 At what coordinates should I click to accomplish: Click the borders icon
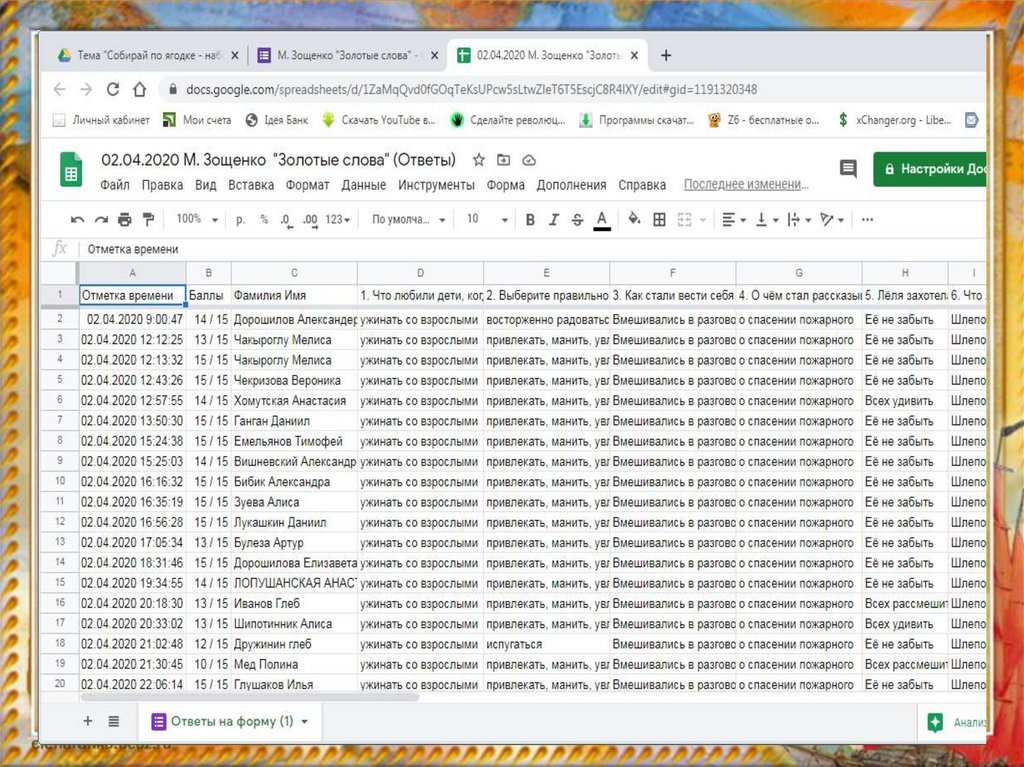(659, 220)
